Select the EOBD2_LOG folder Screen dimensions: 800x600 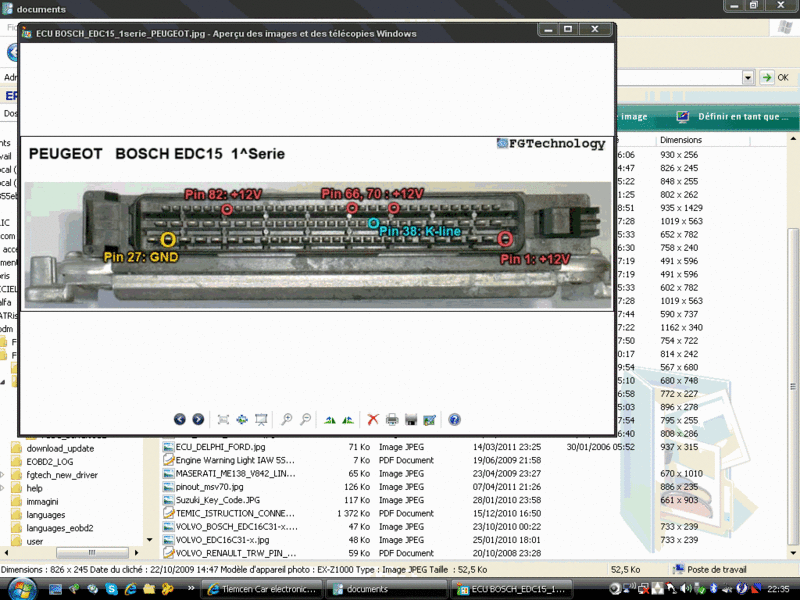(x=49, y=462)
